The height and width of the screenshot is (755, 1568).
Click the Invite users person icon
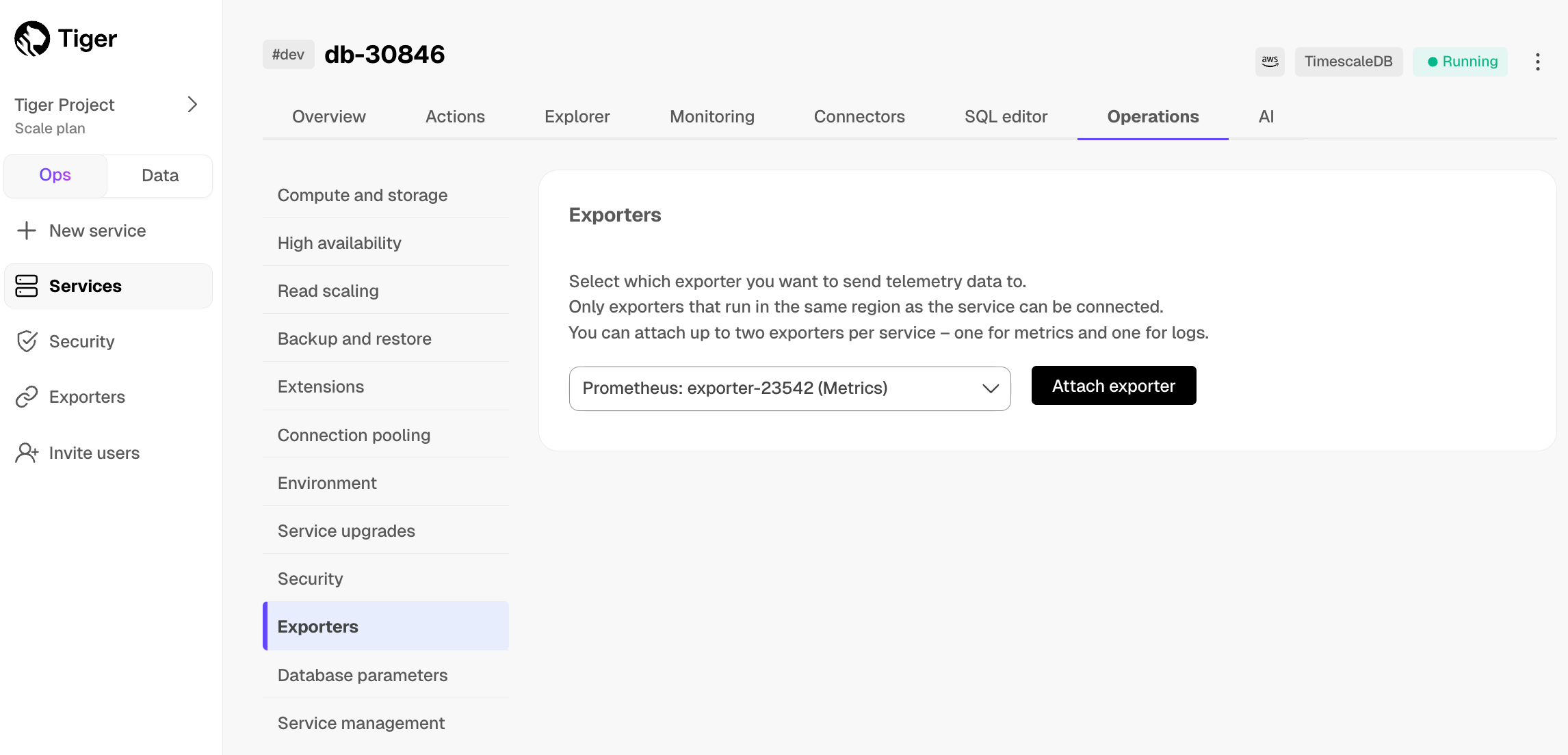(26, 453)
